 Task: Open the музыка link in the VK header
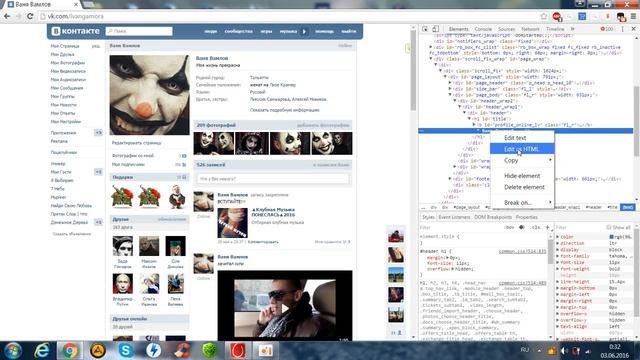pyautogui.click(x=288, y=31)
